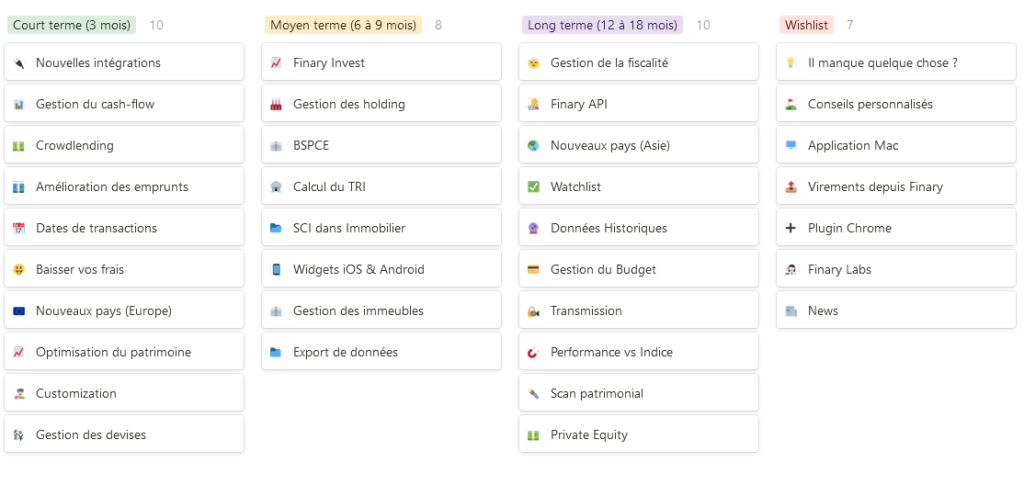This screenshot has width=1024, height=485.
Task: Click the plus icon next to Plugin Chrome
Action: [790, 228]
